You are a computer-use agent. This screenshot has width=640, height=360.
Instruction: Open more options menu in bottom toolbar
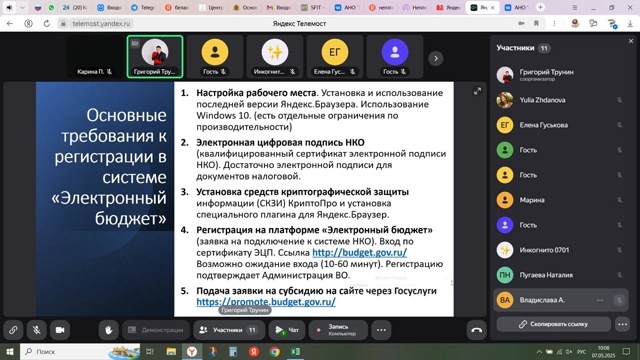tap(381, 330)
